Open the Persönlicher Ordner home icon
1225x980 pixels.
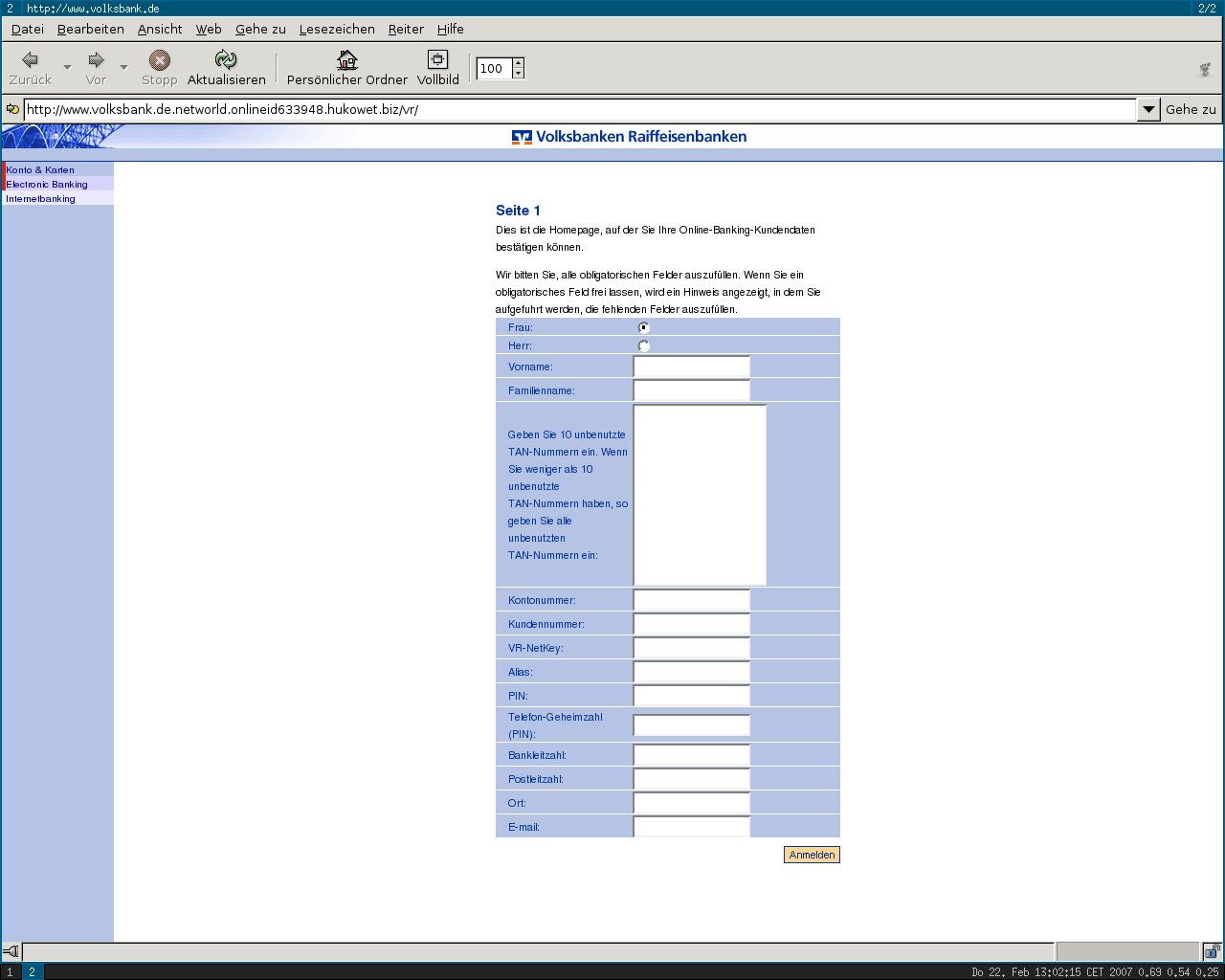click(347, 60)
